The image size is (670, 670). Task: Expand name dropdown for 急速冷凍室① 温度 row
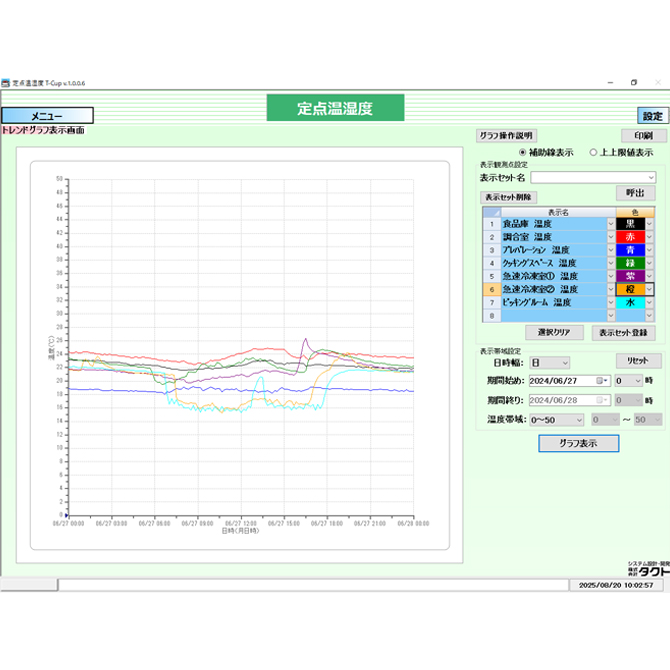(x=611, y=276)
